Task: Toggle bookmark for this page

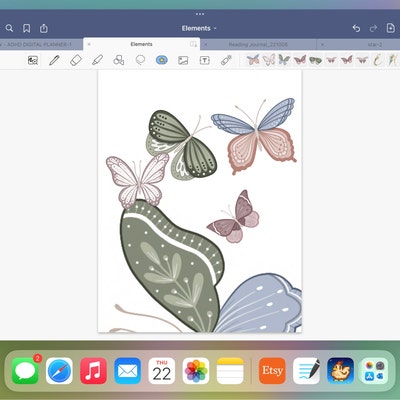Action: click(x=27, y=28)
